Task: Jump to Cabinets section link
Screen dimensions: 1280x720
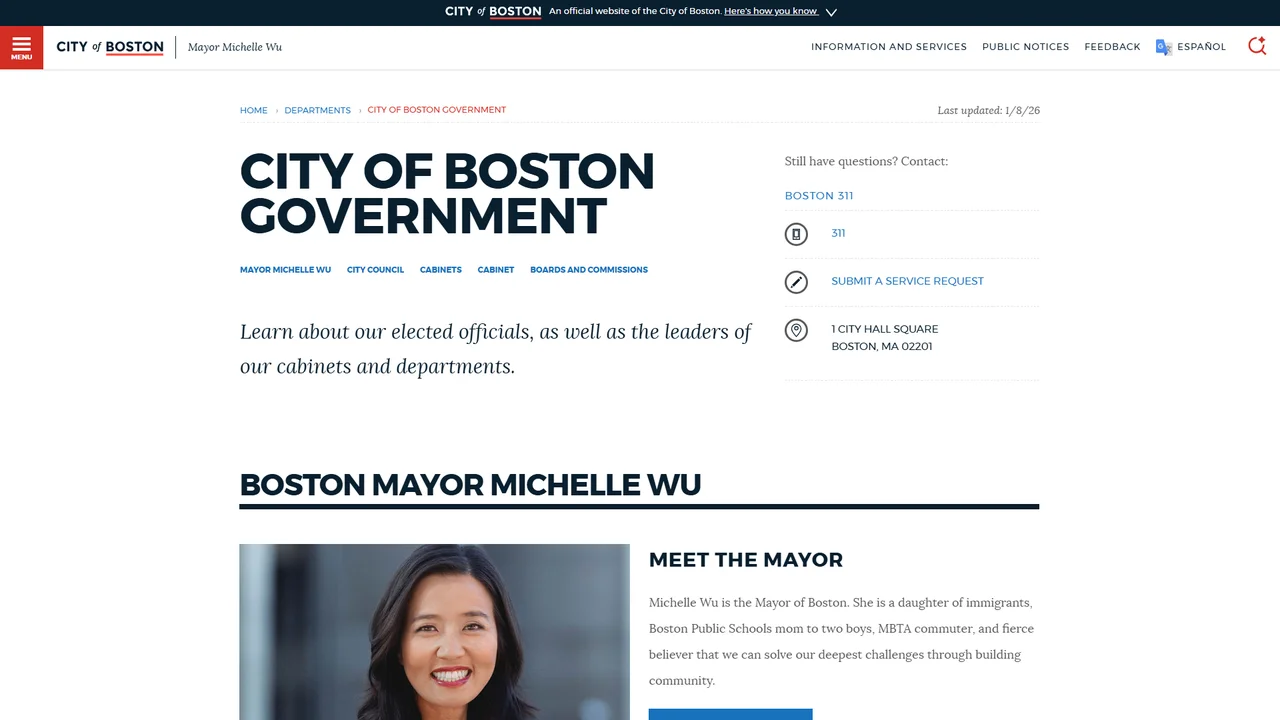Action: click(441, 270)
